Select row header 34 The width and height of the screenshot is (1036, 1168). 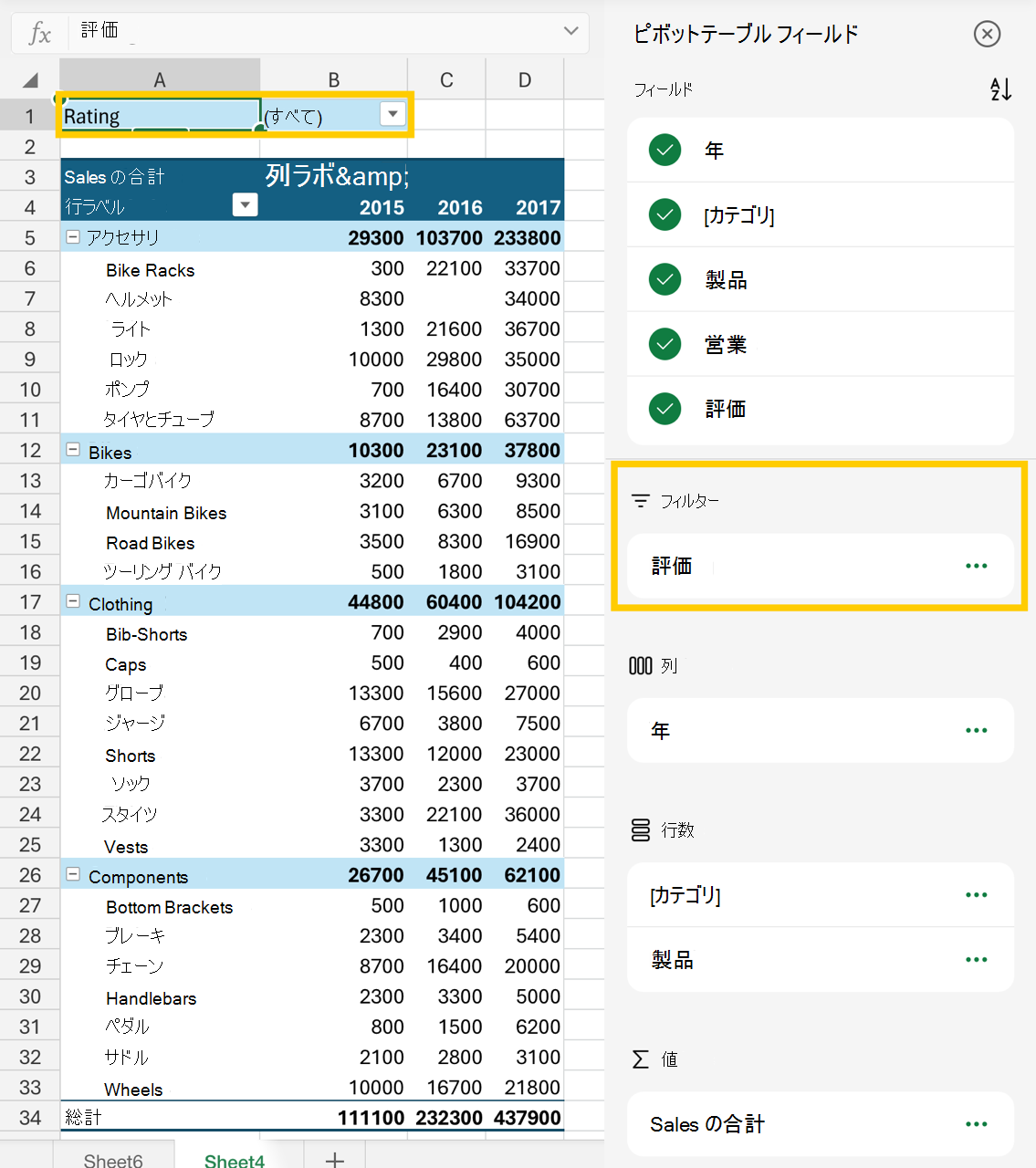tap(30, 1118)
